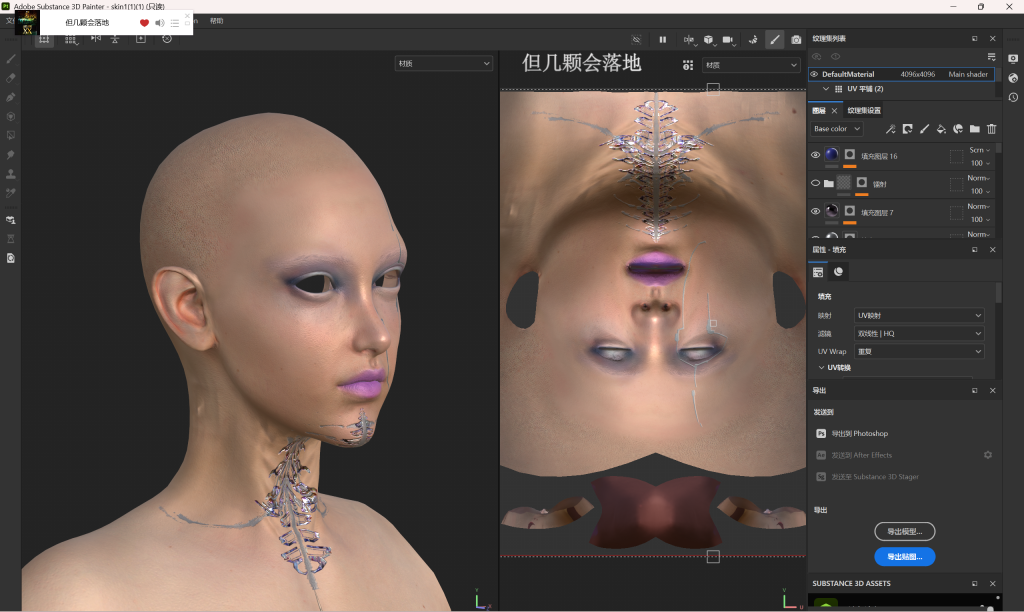
Task: Click the camera screenshot icon in viewport toolbar
Action: [x=796, y=39]
